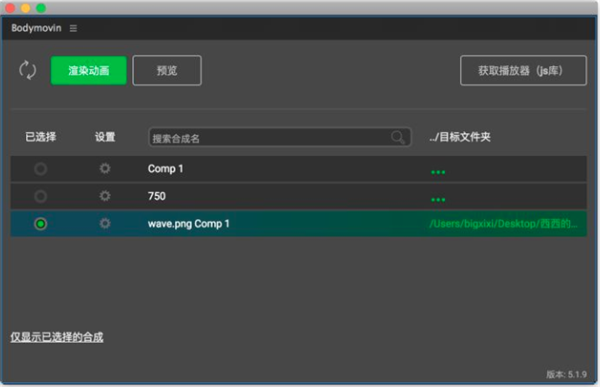Click the green 渲染动画 render button
The image size is (600, 387).
[88, 70]
